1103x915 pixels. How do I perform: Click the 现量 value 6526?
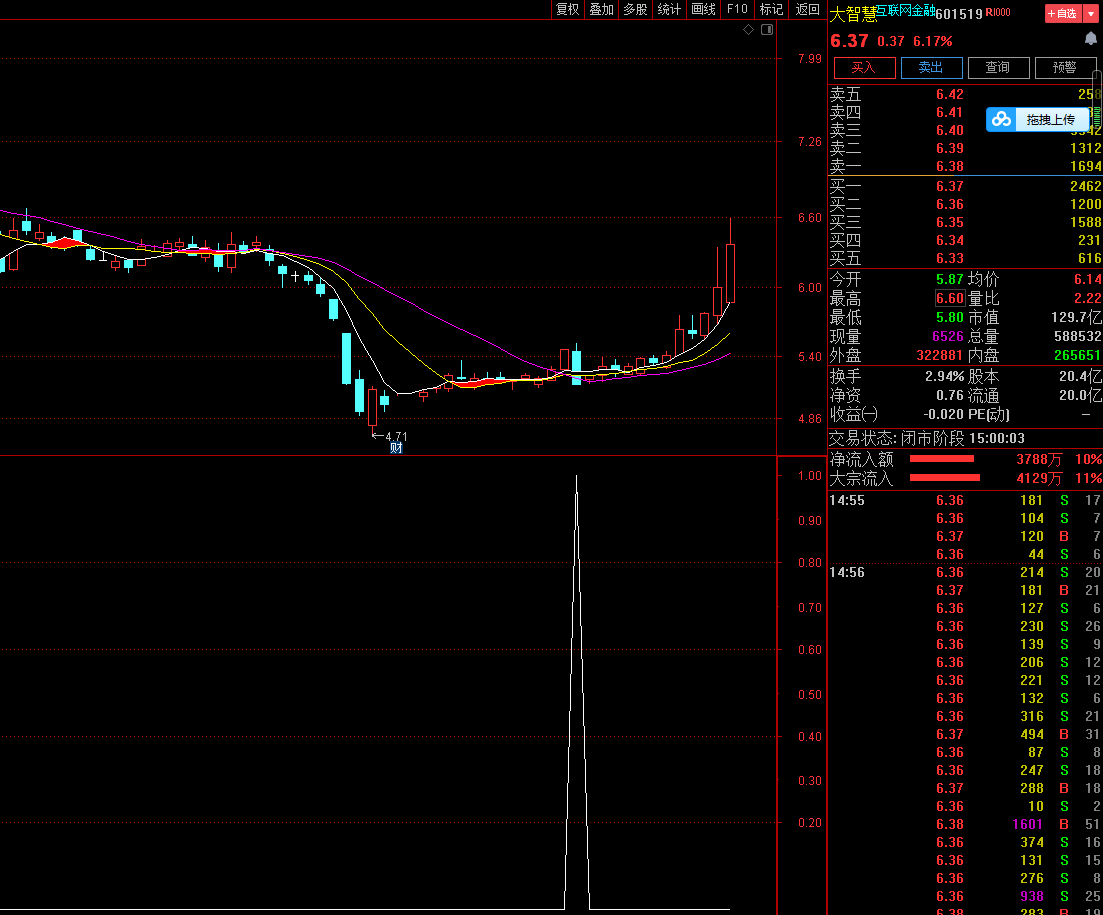(948, 336)
